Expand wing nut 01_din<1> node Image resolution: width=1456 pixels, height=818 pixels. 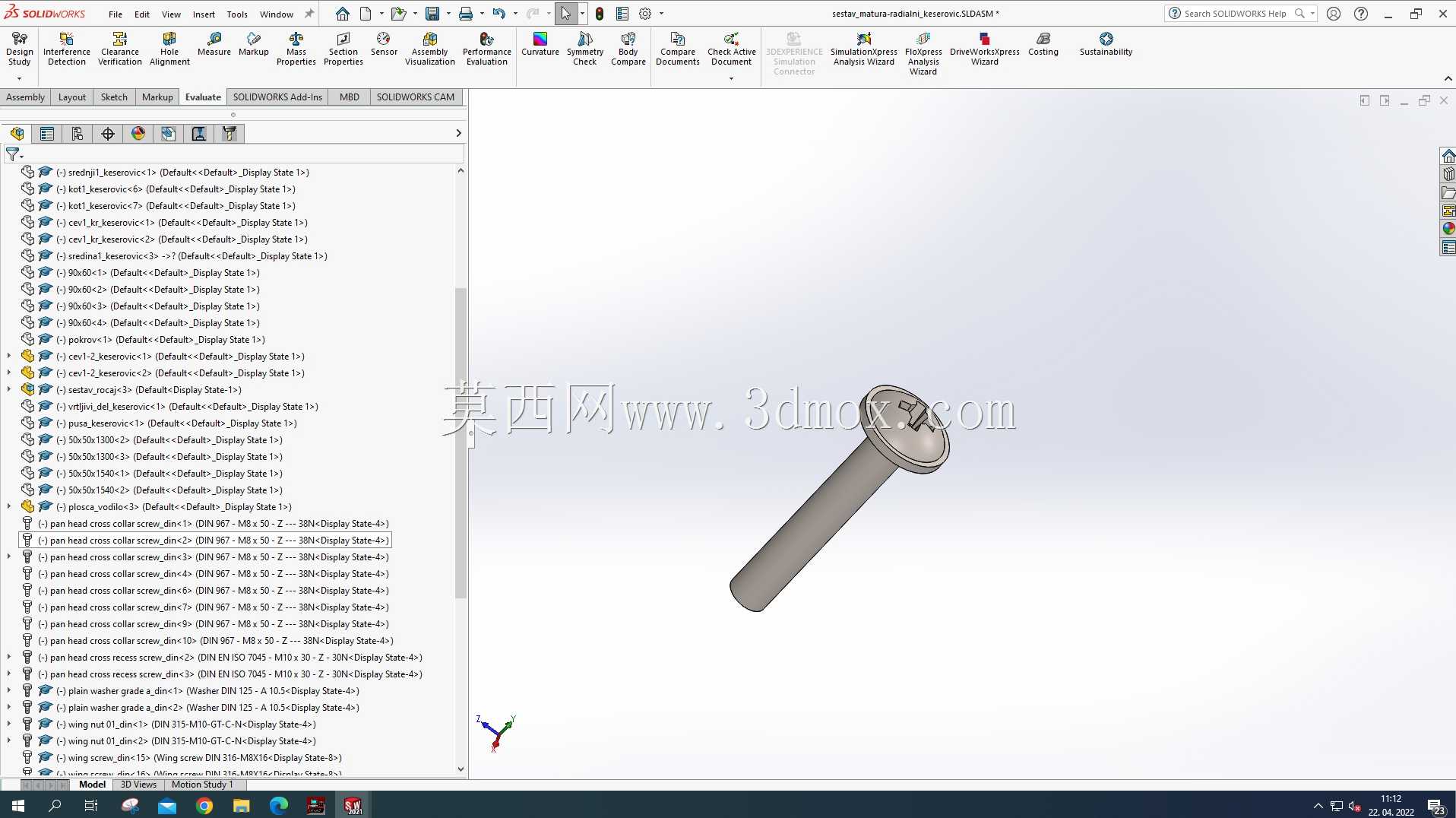point(9,724)
